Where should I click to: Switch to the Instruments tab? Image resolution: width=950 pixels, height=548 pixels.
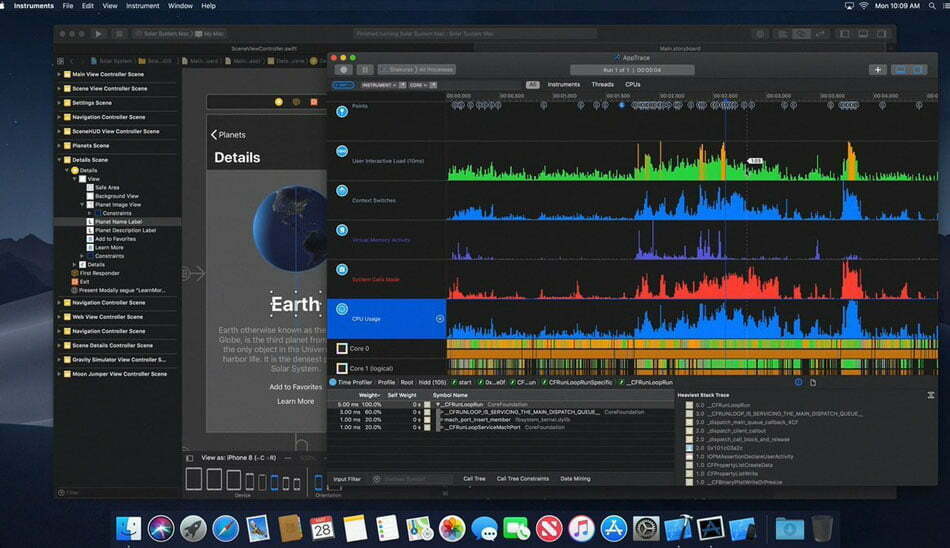[563, 84]
